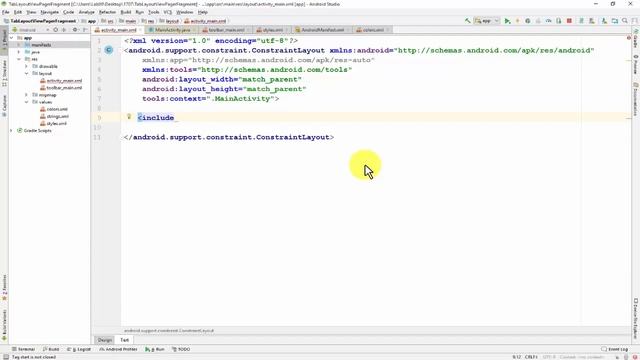Collapse the res folder arrow
The image size is (640, 360).
[x=19, y=59]
